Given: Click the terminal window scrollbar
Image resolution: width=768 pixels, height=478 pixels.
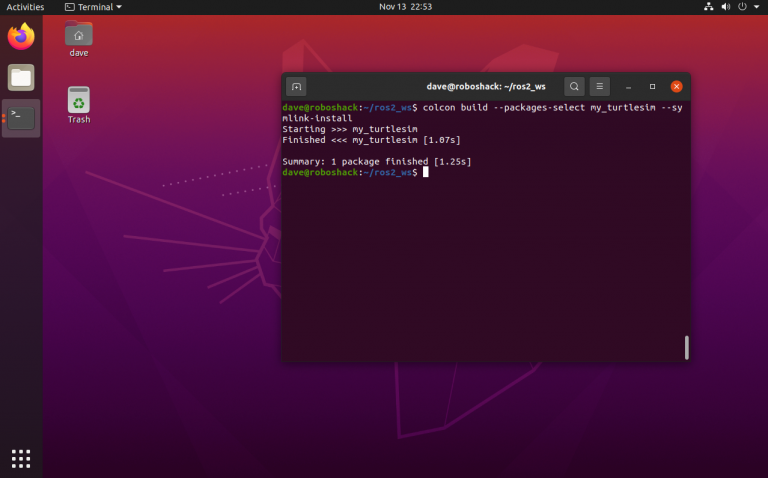Looking at the screenshot, I should click(686, 347).
